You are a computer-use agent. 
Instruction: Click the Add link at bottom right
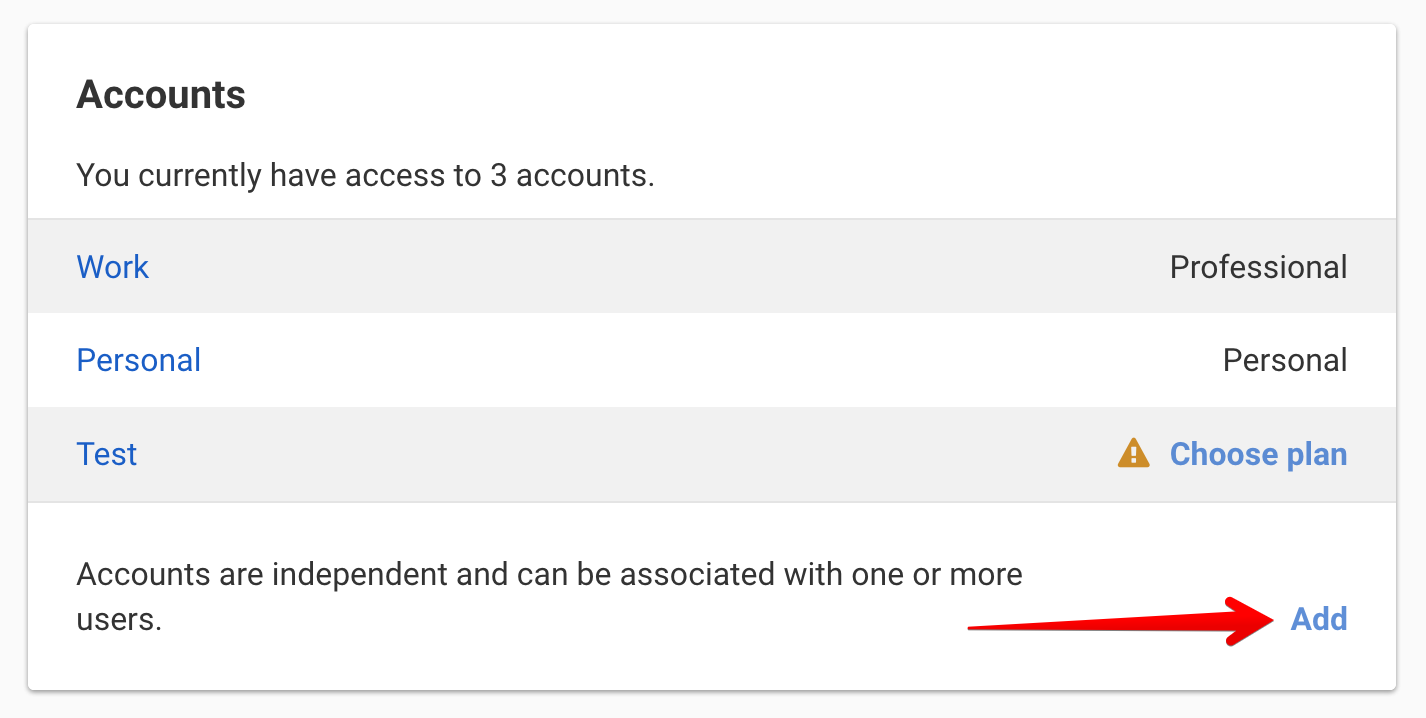pyautogui.click(x=1319, y=618)
